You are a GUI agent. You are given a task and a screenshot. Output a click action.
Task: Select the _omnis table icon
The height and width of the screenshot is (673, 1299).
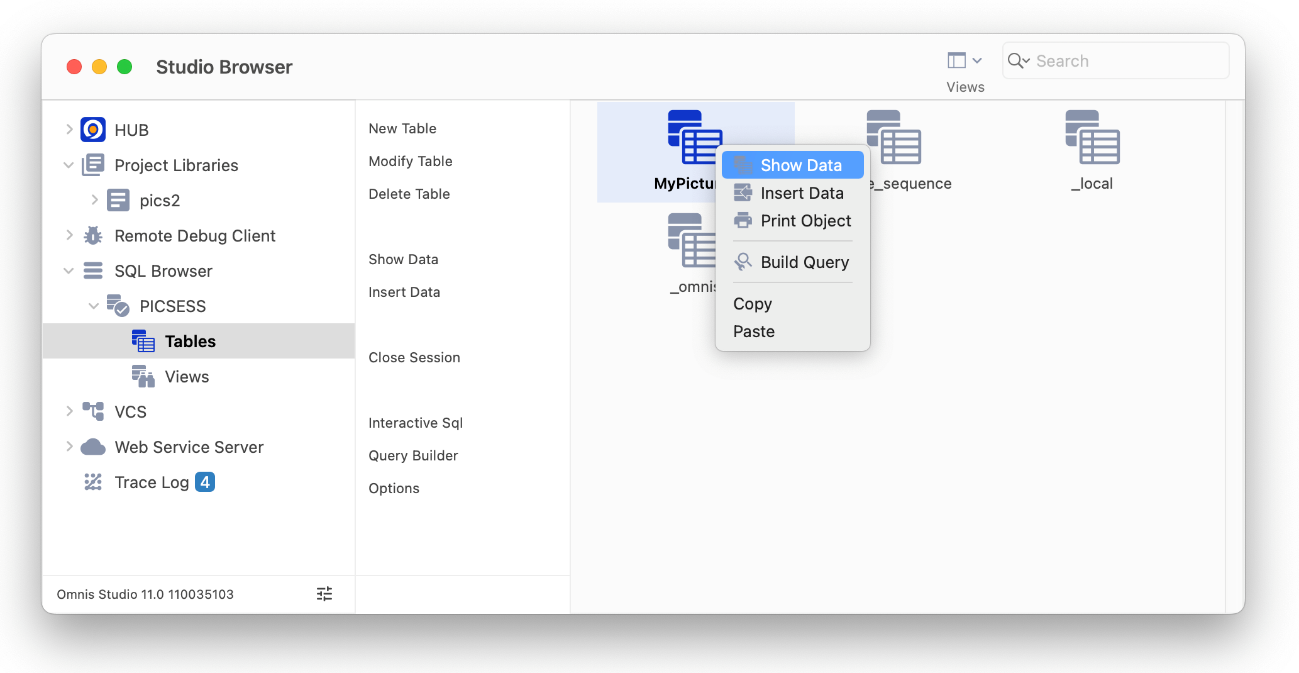pyautogui.click(x=692, y=241)
